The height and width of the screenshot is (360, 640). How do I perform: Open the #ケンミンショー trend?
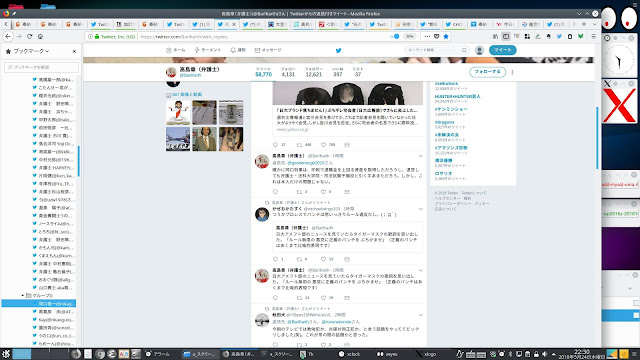pos(451,109)
